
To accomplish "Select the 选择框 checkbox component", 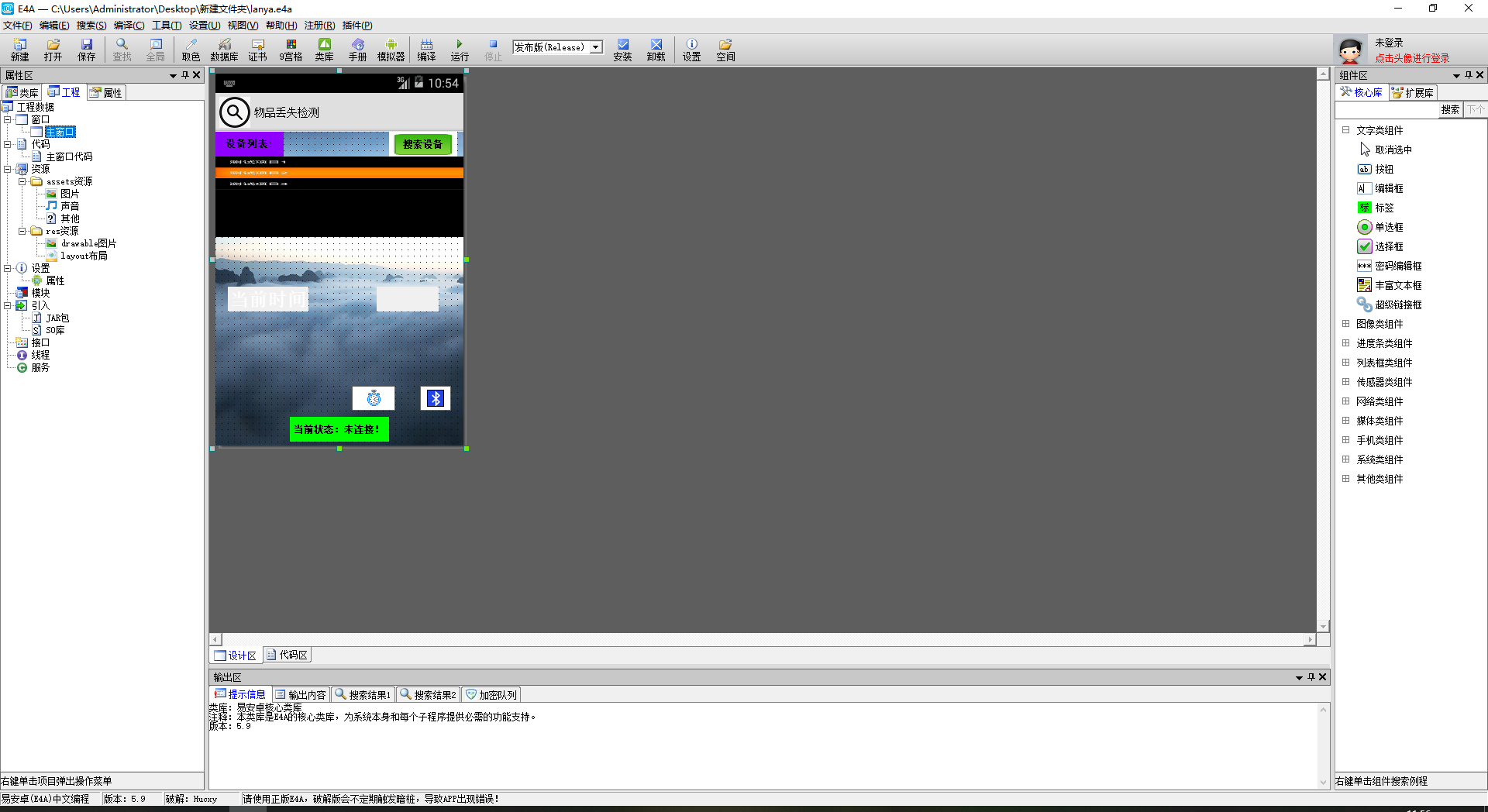I will coord(1380,246).
